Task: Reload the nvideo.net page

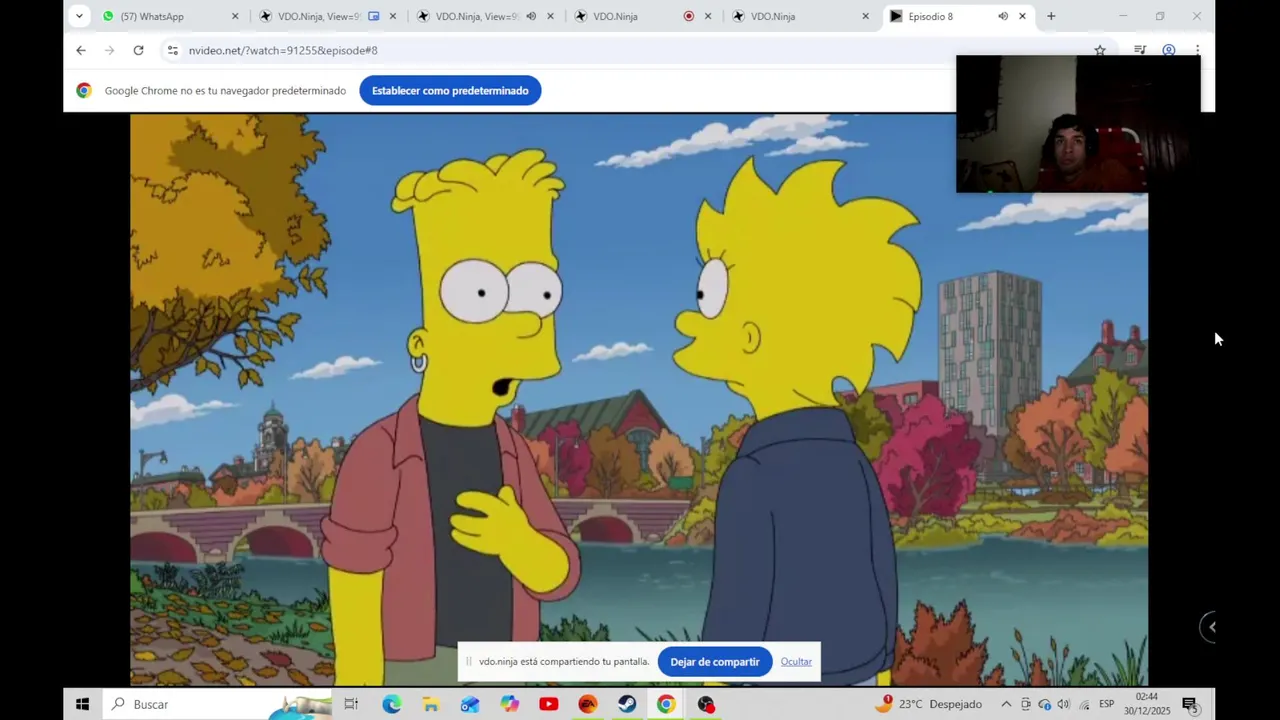Action: point(138,50)
